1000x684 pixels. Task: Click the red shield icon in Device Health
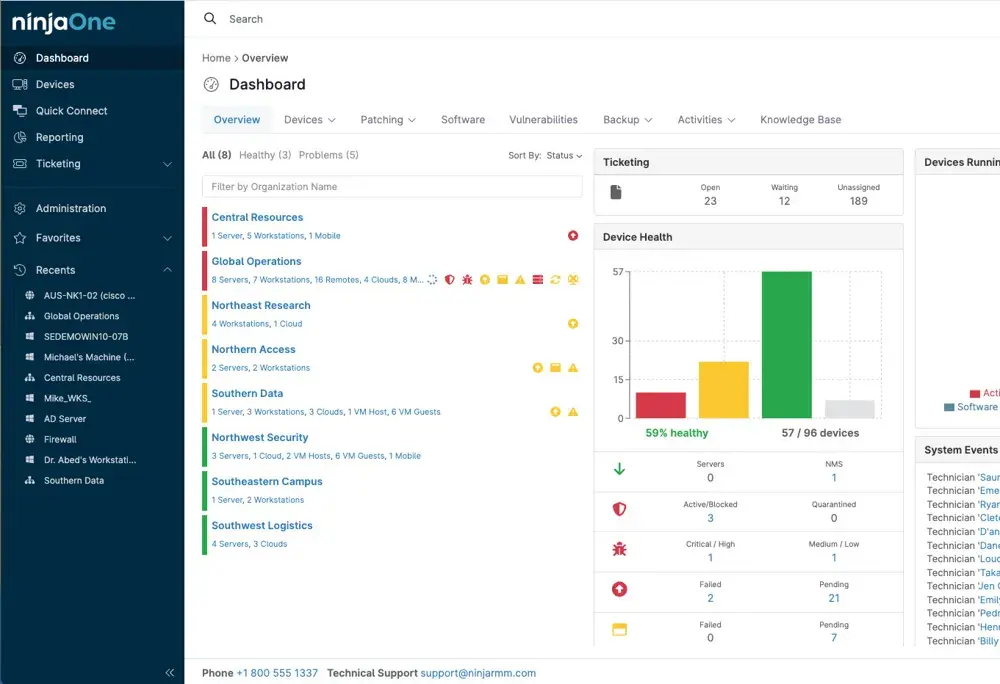coord(619,509)
